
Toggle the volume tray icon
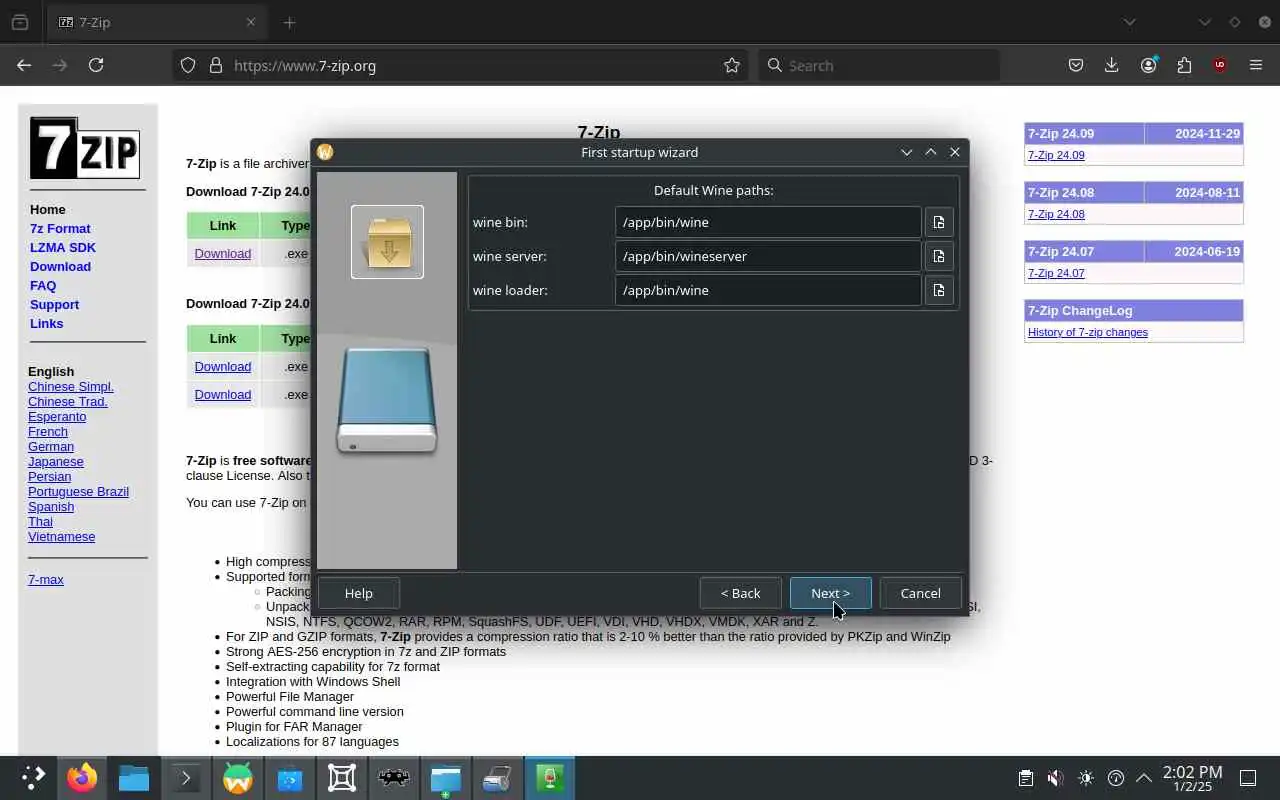tap(1055, 778)
